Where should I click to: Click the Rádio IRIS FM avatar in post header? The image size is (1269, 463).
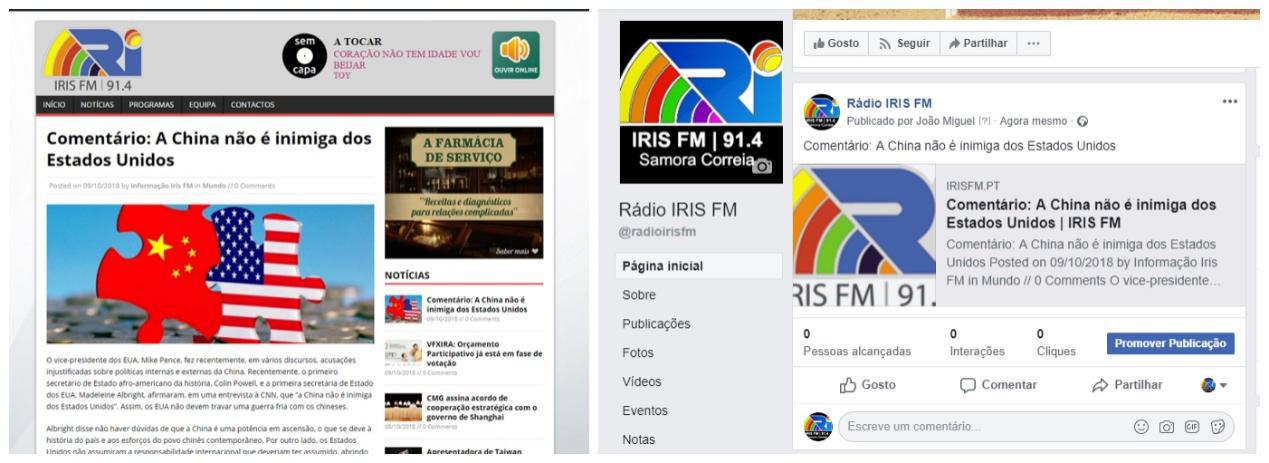coord(822,112)
